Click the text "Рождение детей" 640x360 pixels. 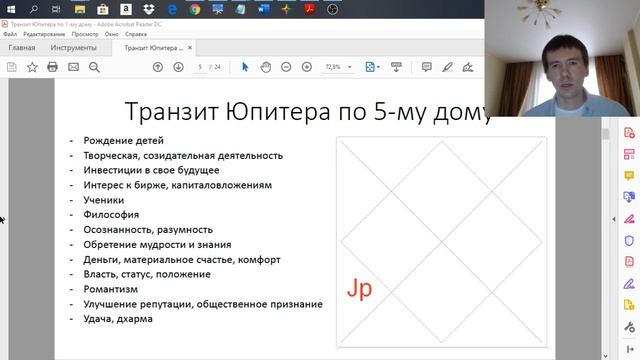(124, 140)
